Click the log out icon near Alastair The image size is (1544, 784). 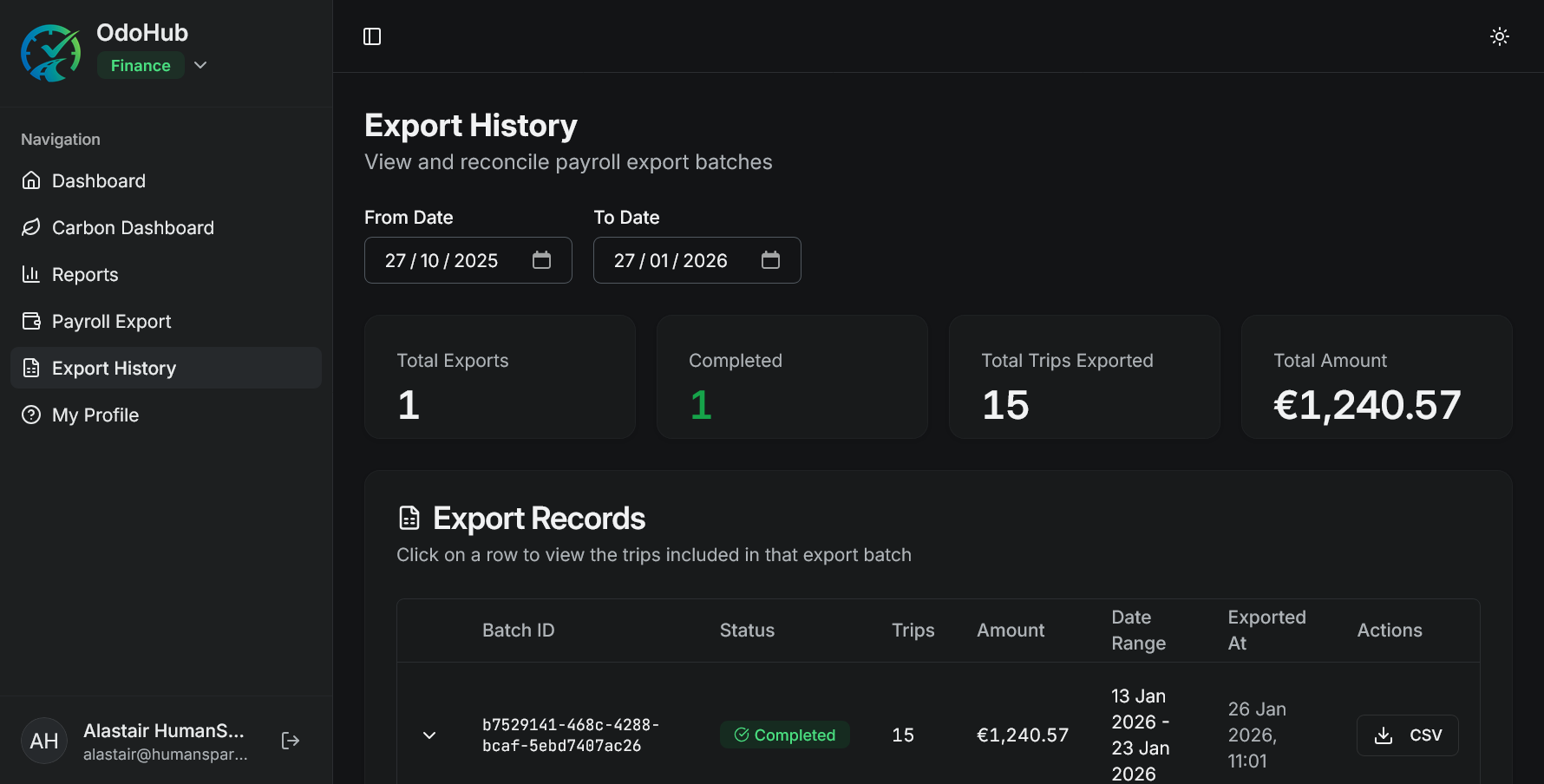coord(290,740)
